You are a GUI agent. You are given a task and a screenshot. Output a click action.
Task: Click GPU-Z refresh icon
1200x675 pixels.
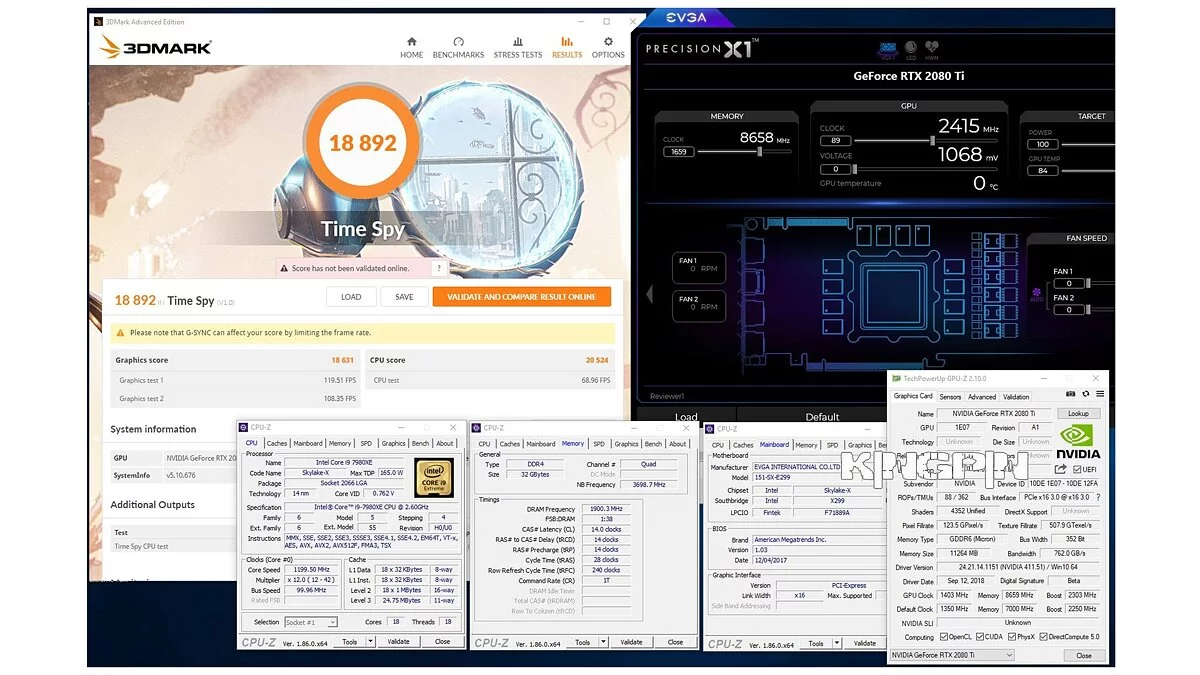pyautogui.click(x=1085, y=396)
